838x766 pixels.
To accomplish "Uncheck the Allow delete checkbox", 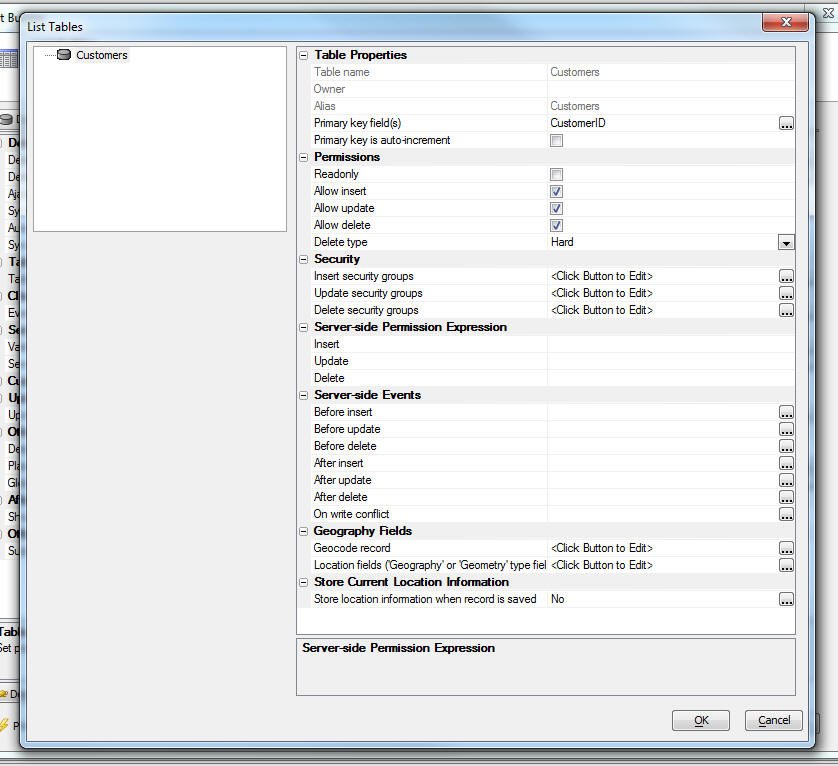I will [x=557, y=226].
